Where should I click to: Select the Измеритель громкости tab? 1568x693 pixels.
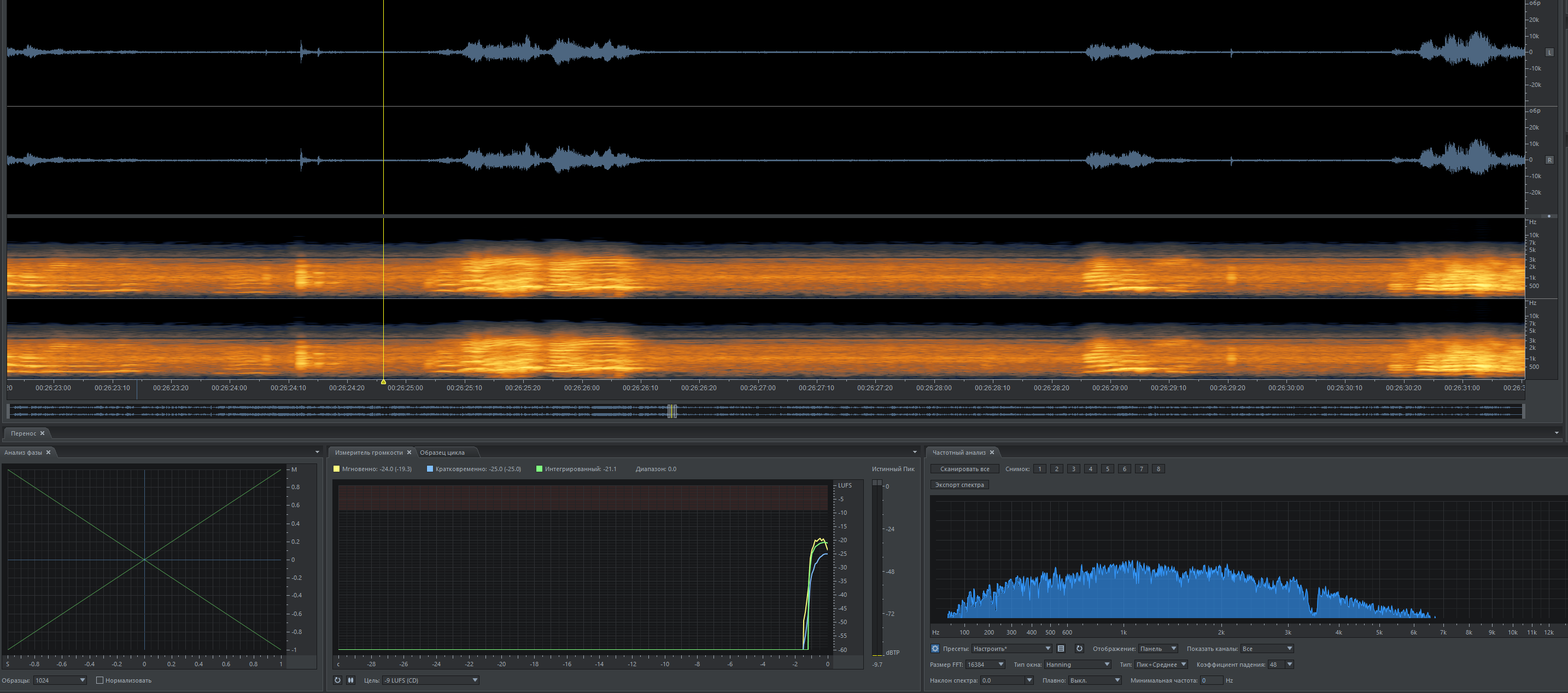[x=368, y=452]
